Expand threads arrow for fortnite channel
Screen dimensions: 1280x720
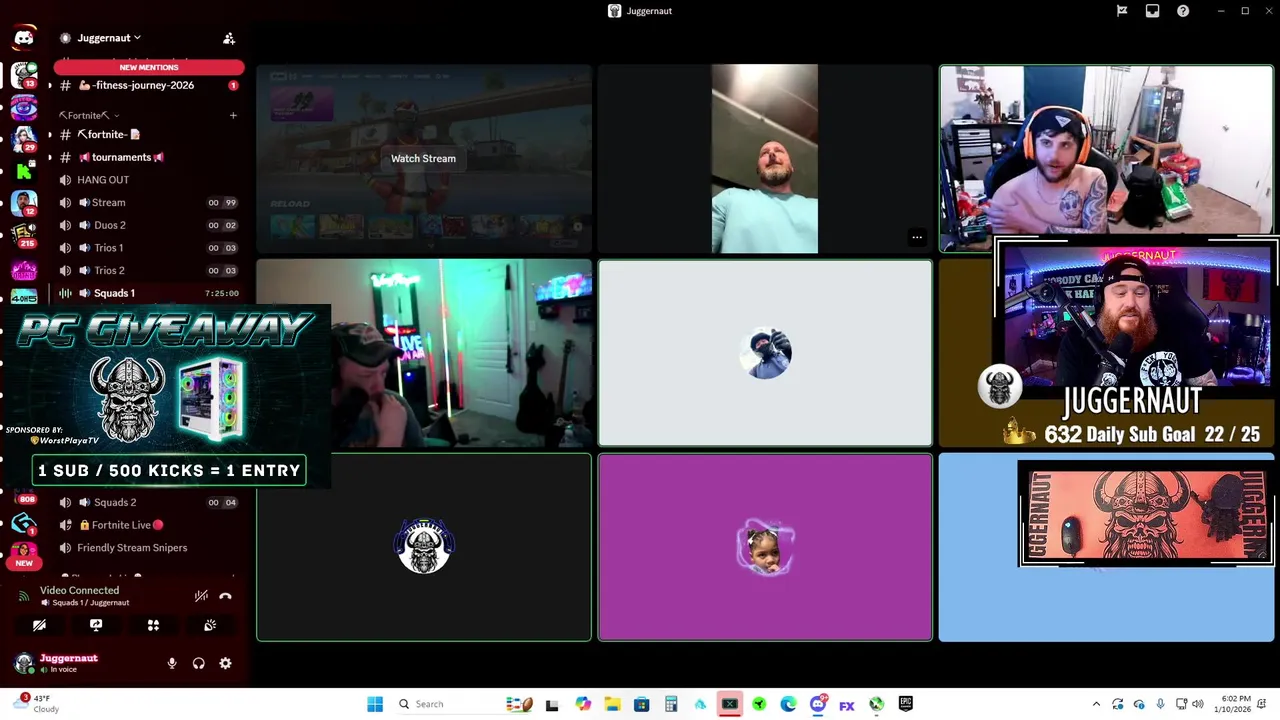[x=50, y=134]
